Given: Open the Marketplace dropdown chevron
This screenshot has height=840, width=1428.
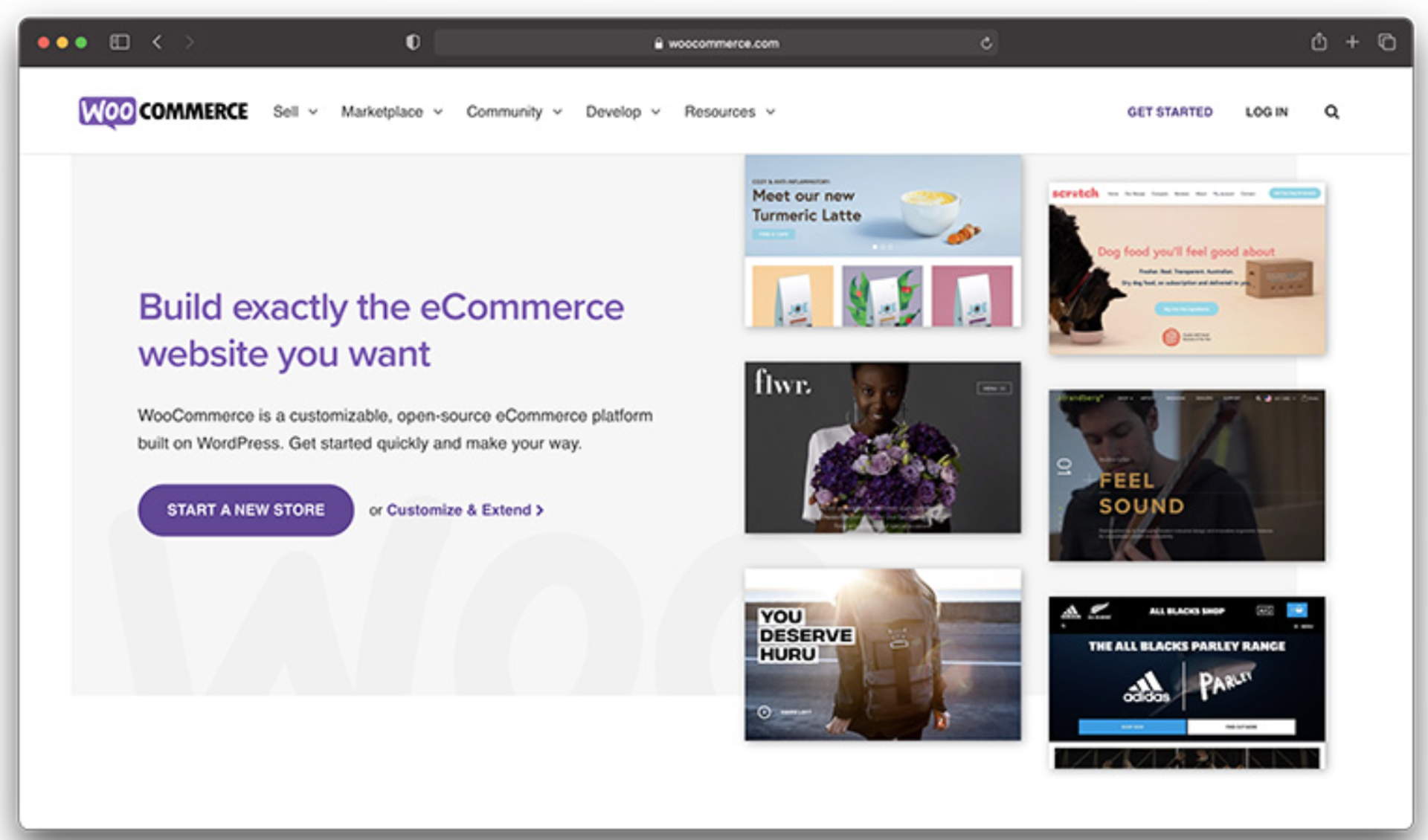Looking at the screenshot, I should tap(437, 112).
